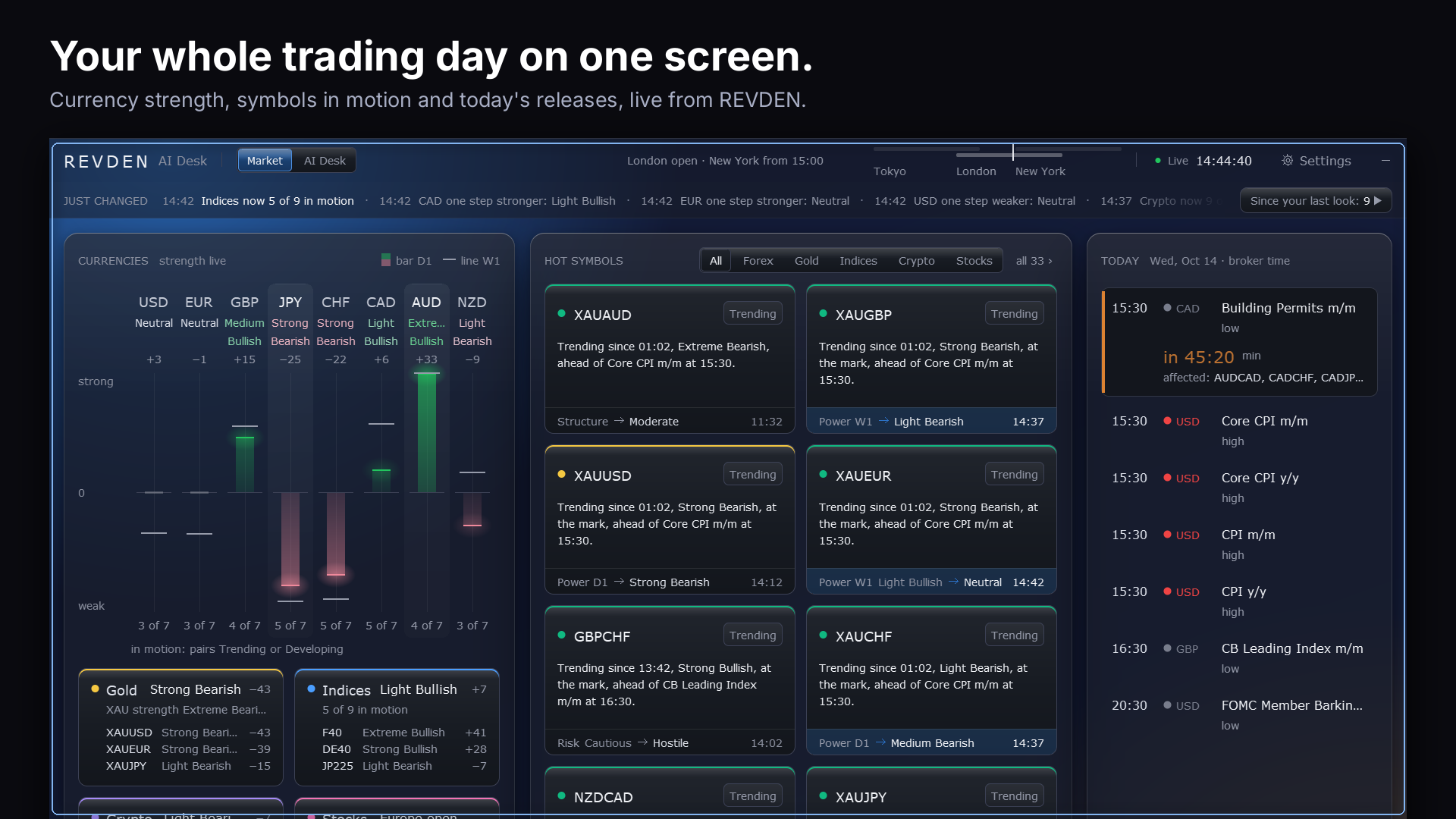1456x819 pixels.
Task: Filter Hot Symbols by Indices
Action: pyautogui.click(x=858, y=261)
